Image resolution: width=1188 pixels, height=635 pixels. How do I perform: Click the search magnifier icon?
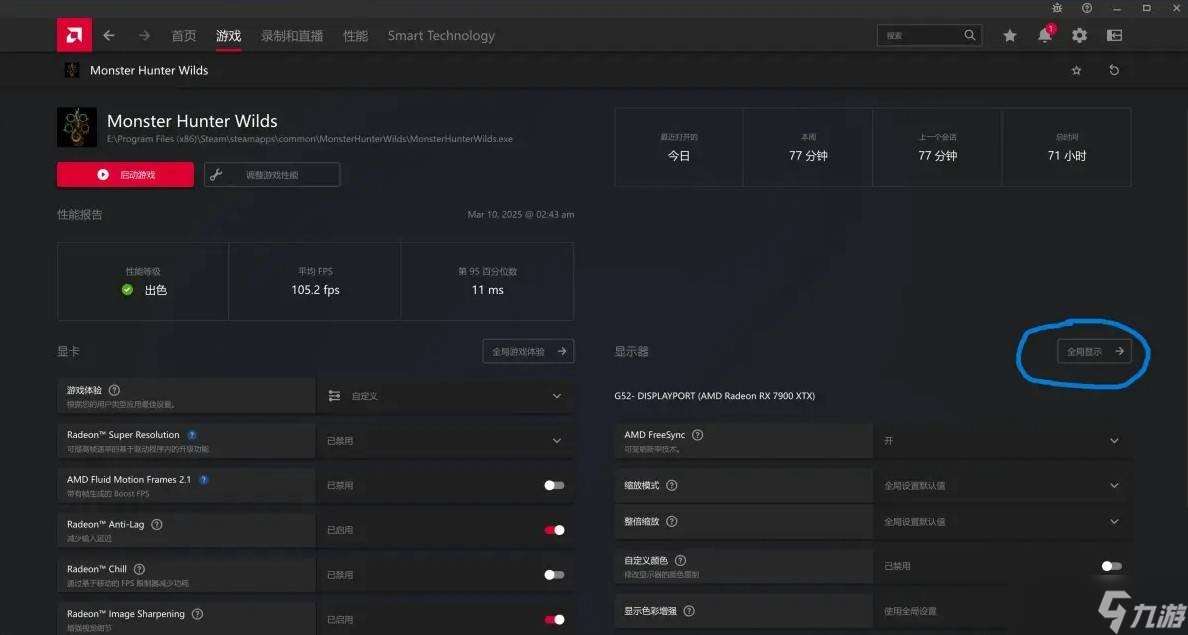coord(970,35)
